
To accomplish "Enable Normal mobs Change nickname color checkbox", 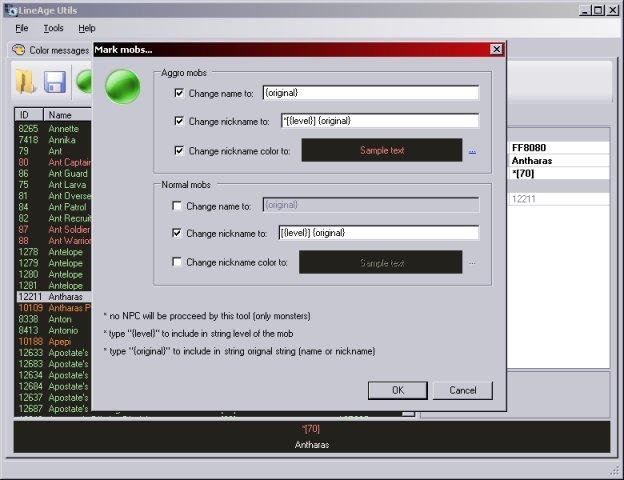I will (x=177, y=262).
